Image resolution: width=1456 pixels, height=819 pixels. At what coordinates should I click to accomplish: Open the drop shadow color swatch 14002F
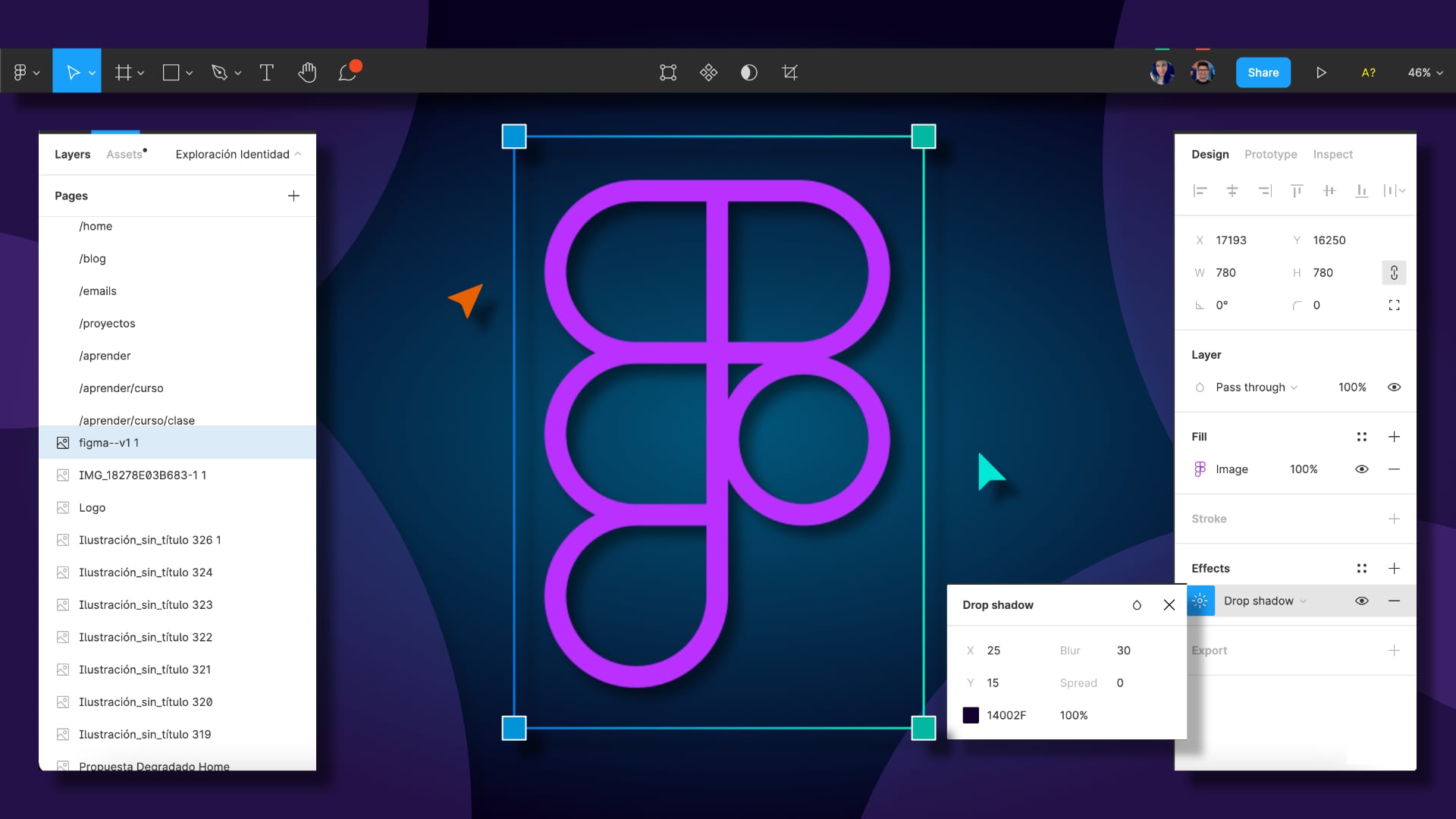click(970, 714)
